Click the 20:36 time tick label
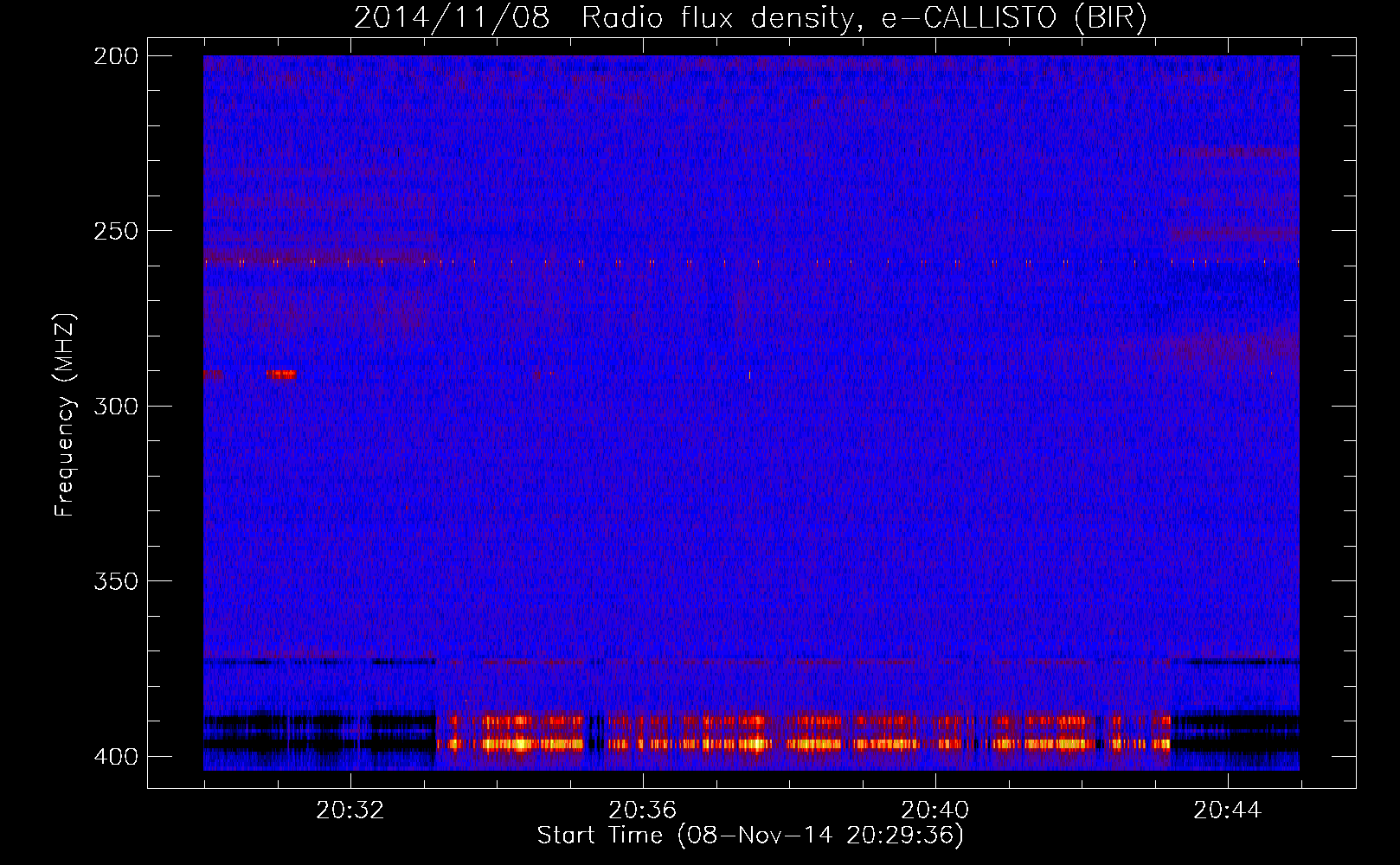Viewport: 1400px width, 865px height. pos(643,811)
